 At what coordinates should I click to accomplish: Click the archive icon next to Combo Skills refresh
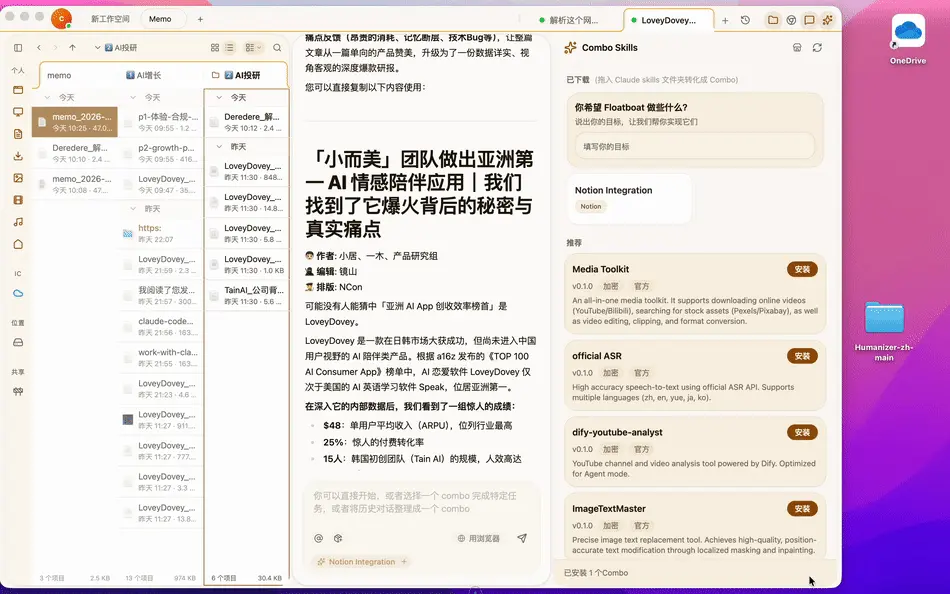797,47
